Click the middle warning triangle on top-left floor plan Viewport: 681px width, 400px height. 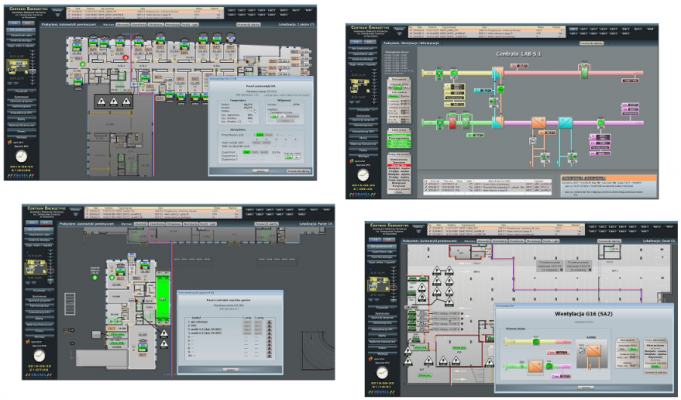click(114, 101)
